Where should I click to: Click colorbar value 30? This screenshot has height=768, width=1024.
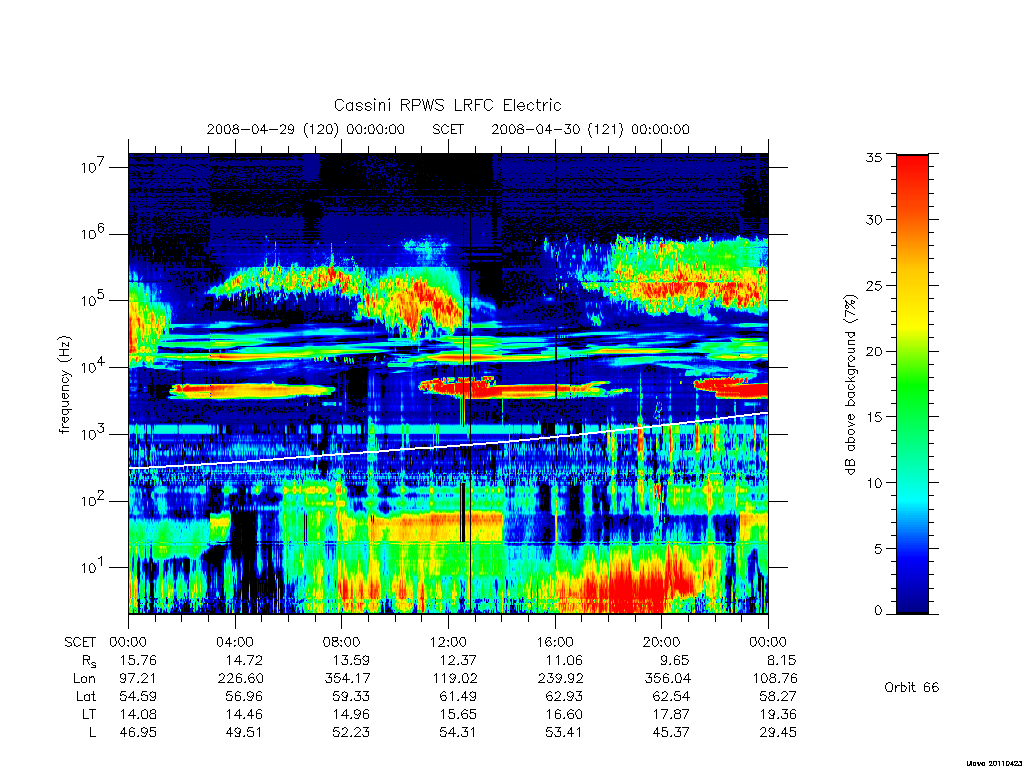click(874, 219)
